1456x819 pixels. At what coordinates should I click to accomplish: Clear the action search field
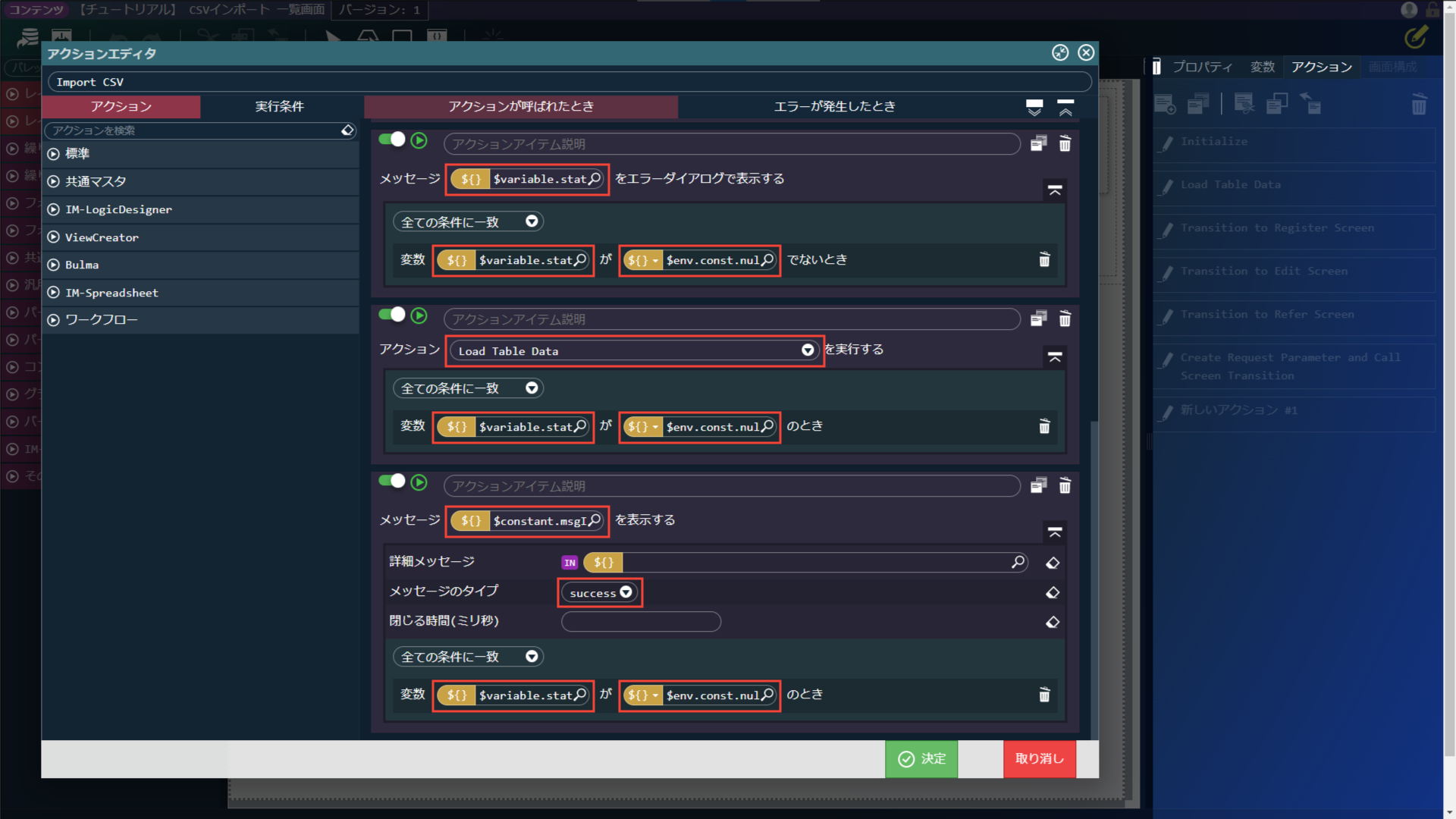pyautogui.click(x=347, y=130)
